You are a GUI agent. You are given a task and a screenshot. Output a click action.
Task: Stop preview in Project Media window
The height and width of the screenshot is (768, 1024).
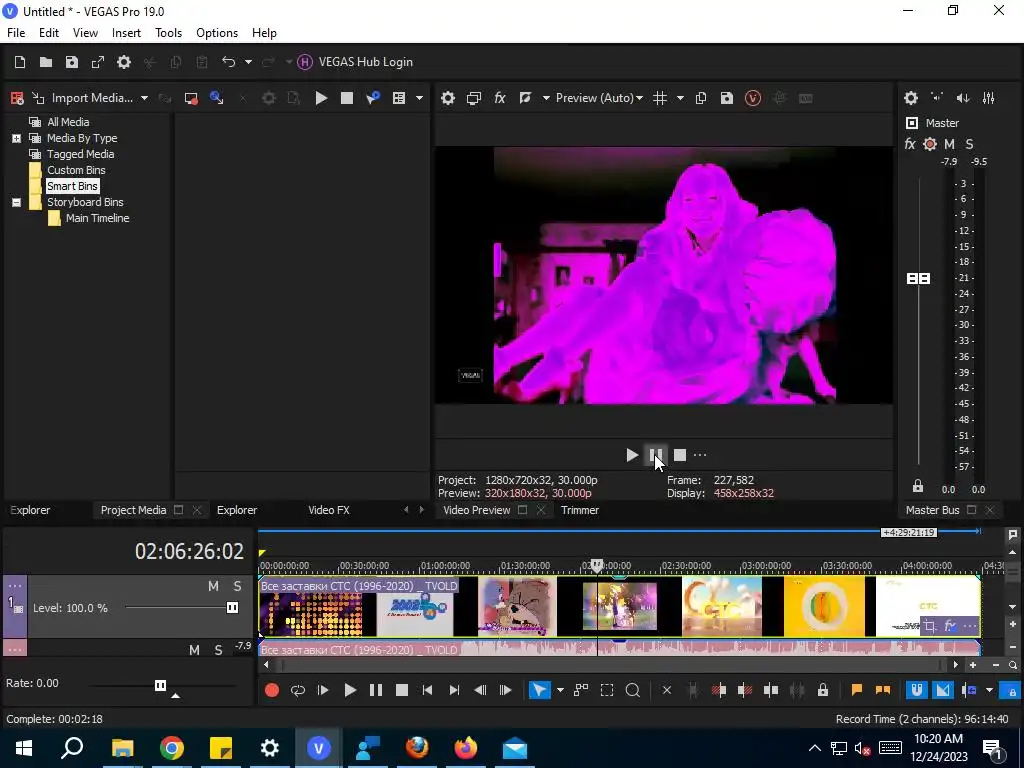pyautogui.click(x=347, y=98)
